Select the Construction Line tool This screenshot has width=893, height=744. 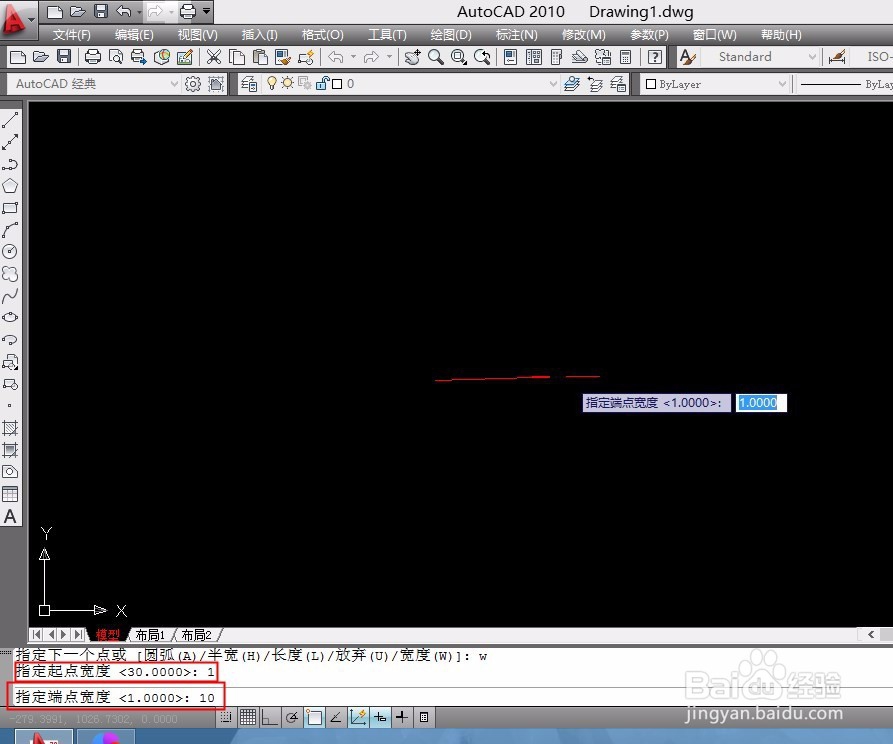(10, 142)
